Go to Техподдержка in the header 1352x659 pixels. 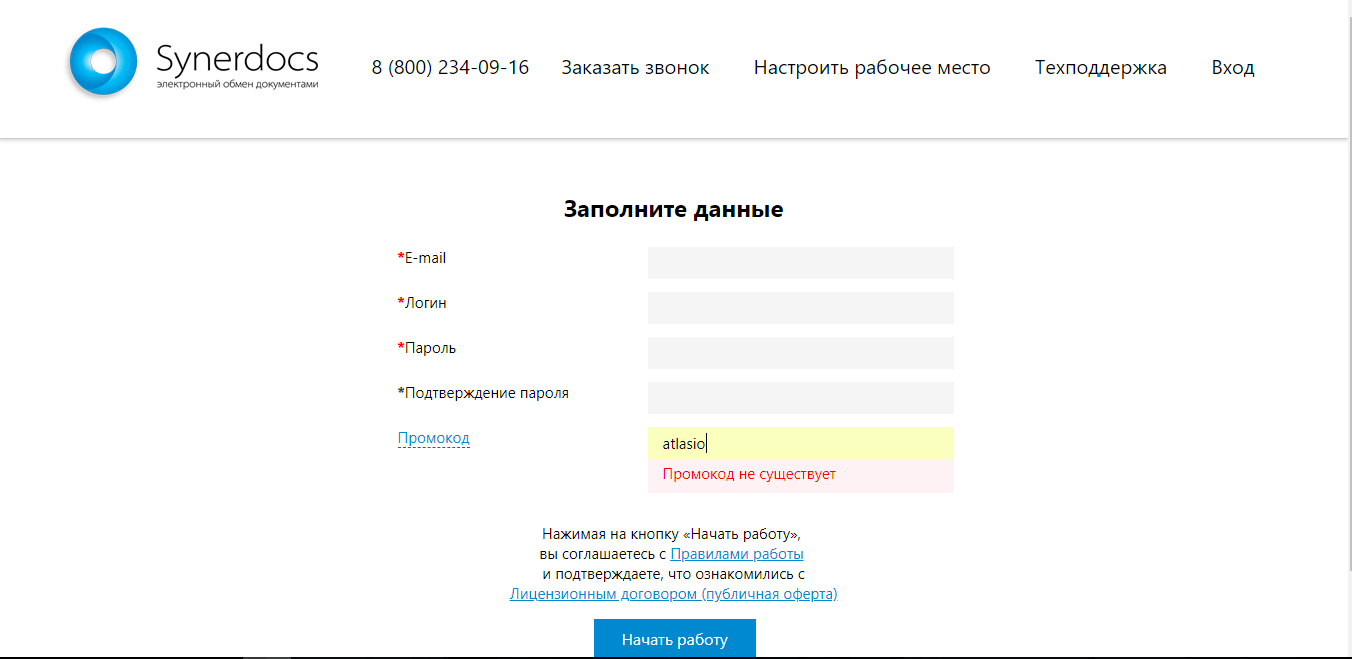1100,68
